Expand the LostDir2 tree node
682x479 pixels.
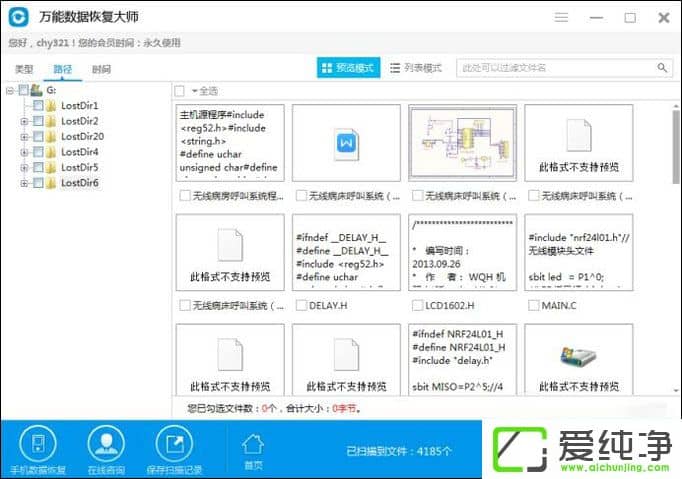point(25,121)
